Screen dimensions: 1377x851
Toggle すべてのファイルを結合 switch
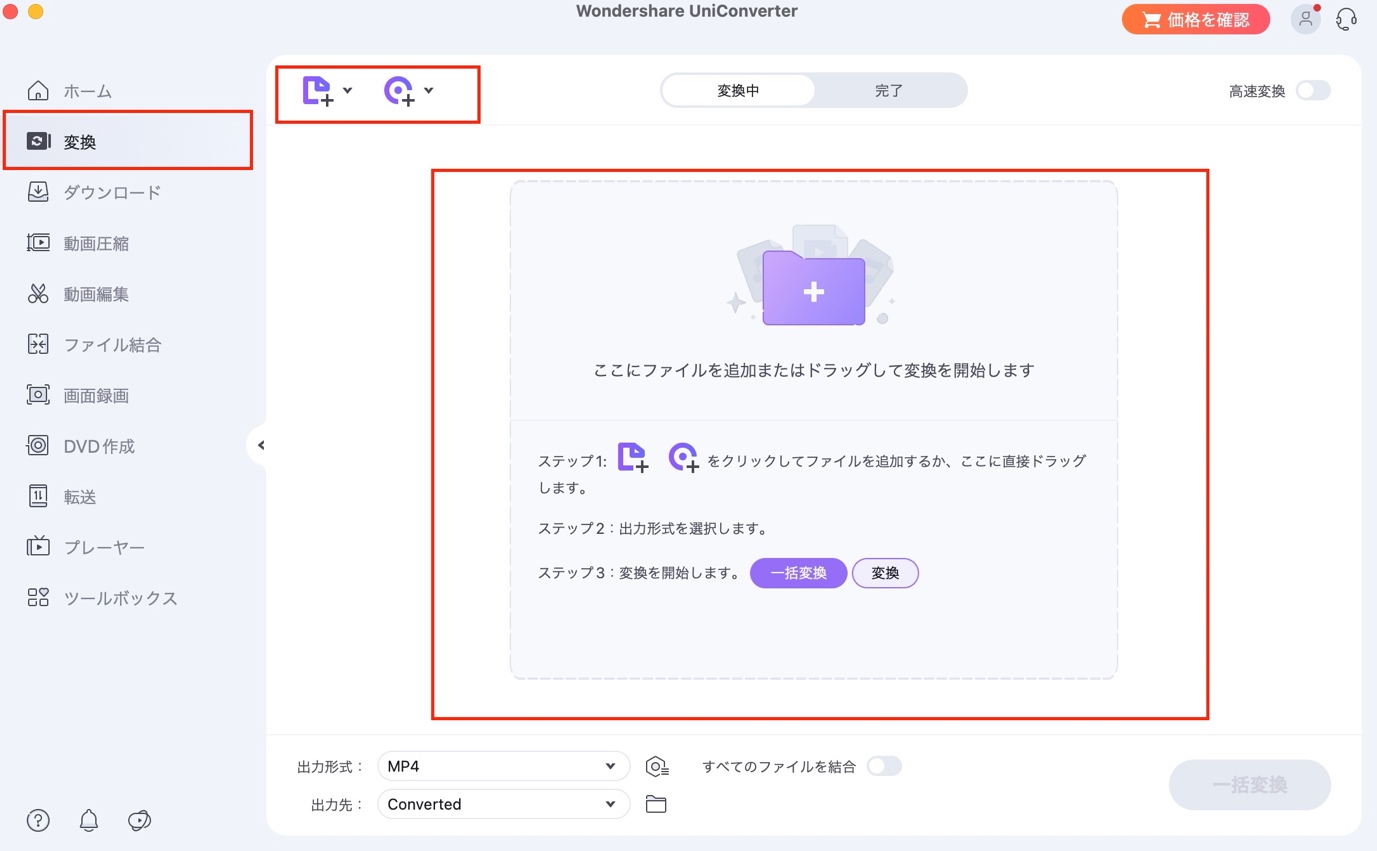click(884, 766)
